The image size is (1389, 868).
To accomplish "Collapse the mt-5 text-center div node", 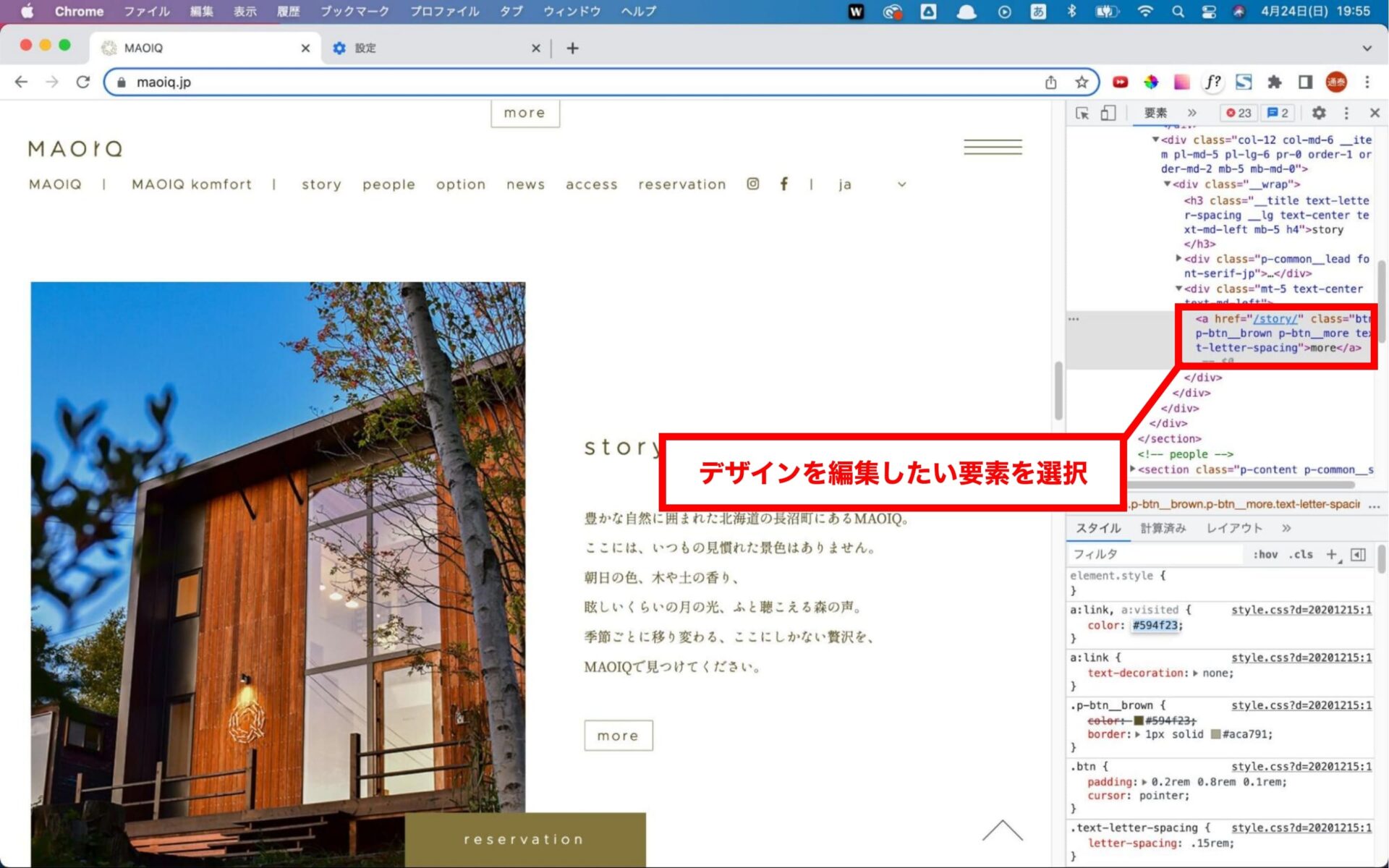I will (x=1178, y=289).
